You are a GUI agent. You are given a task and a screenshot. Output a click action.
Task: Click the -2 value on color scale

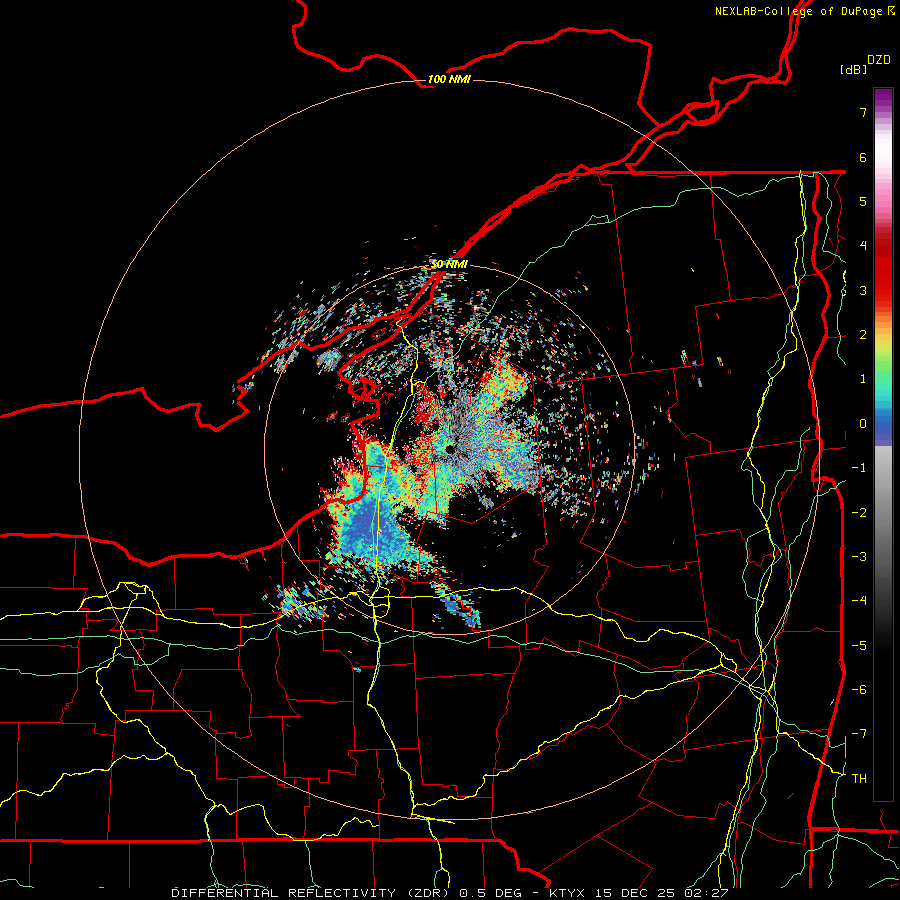point(859,513)
